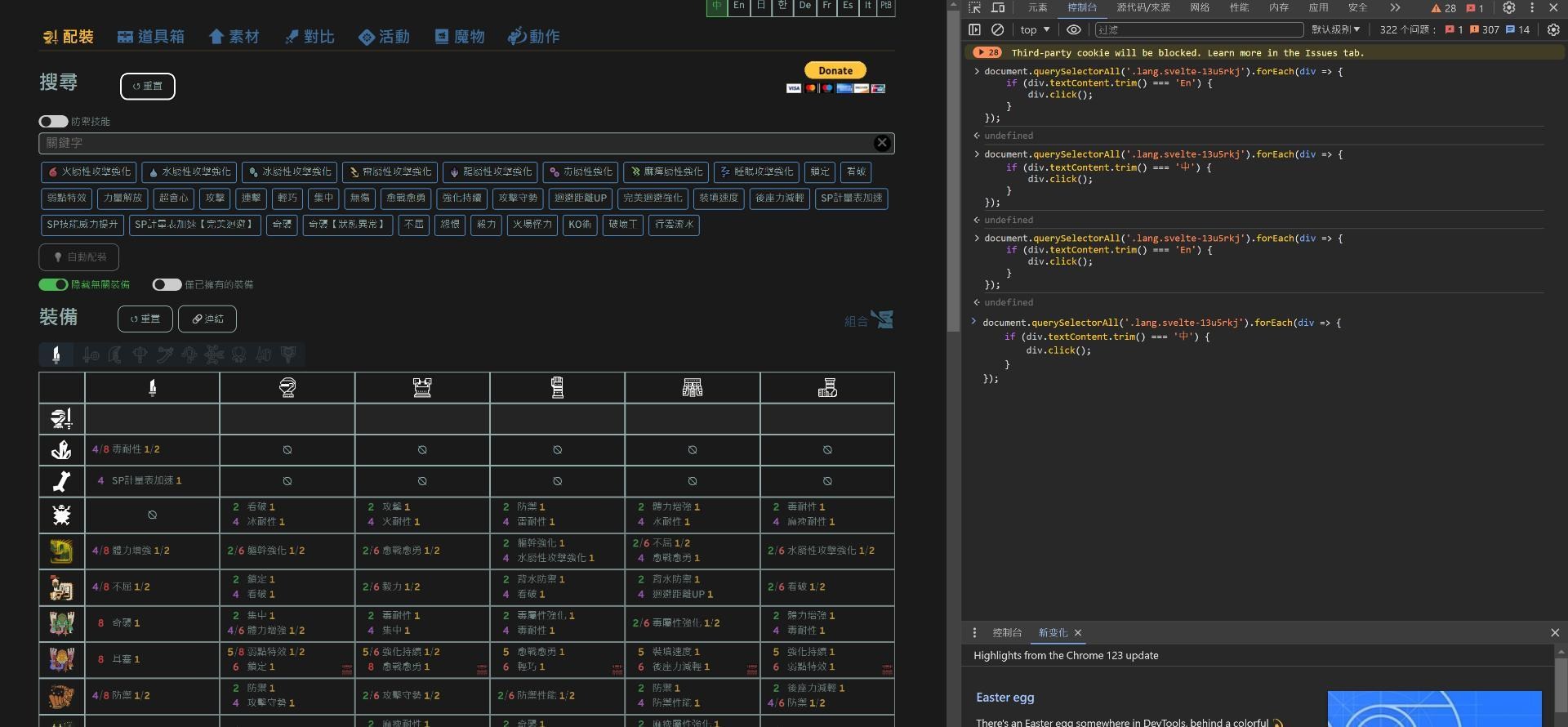
Task: Click the 組合 combination icon
Action: (x=869, y=320)
